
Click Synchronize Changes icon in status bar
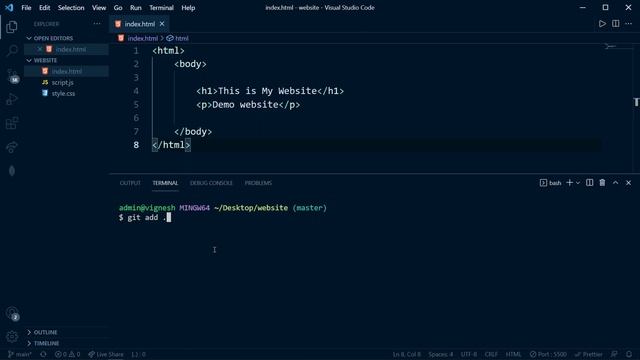tap(43, 354)
